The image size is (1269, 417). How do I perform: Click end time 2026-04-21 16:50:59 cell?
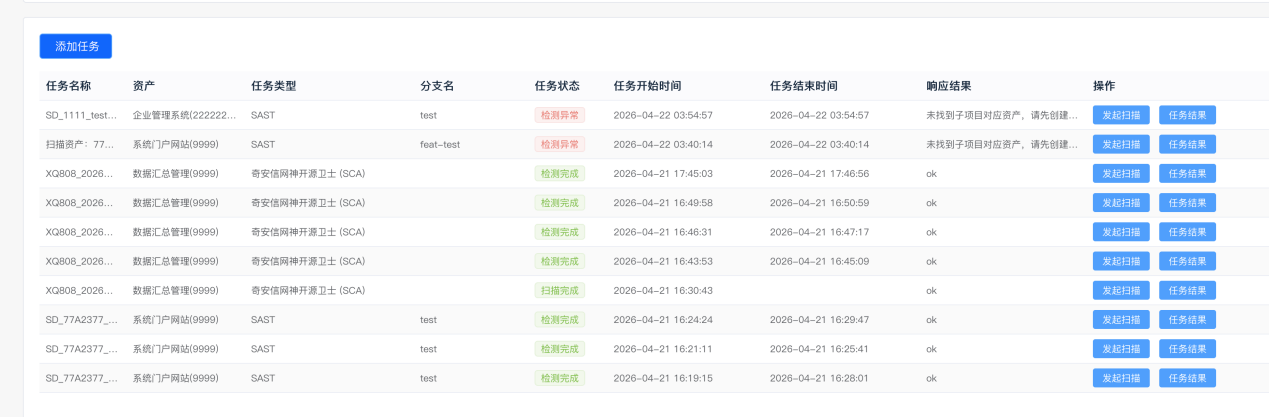[820, 203]
